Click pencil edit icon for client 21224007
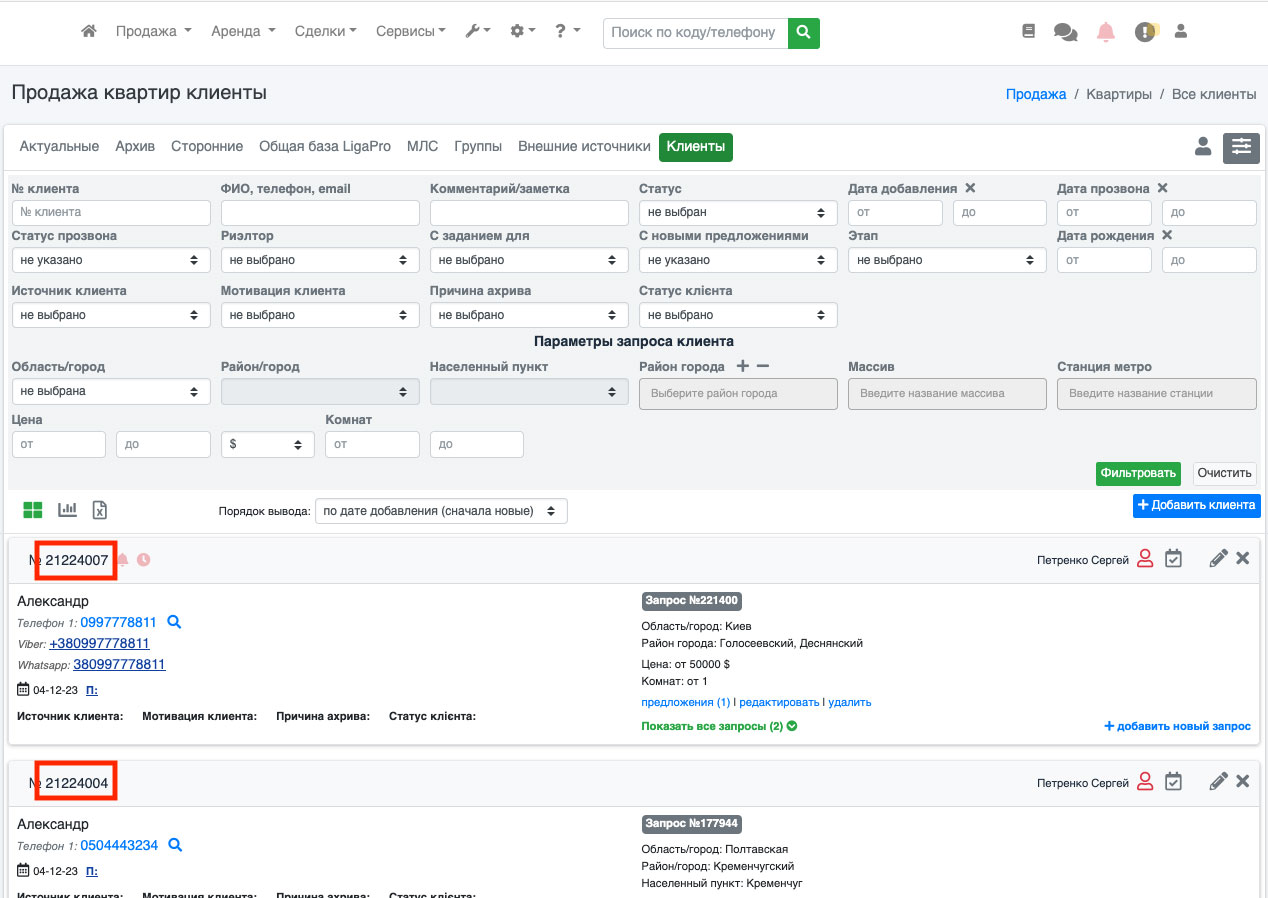This screenshot has height=898, width=1268. (1217, 559)
